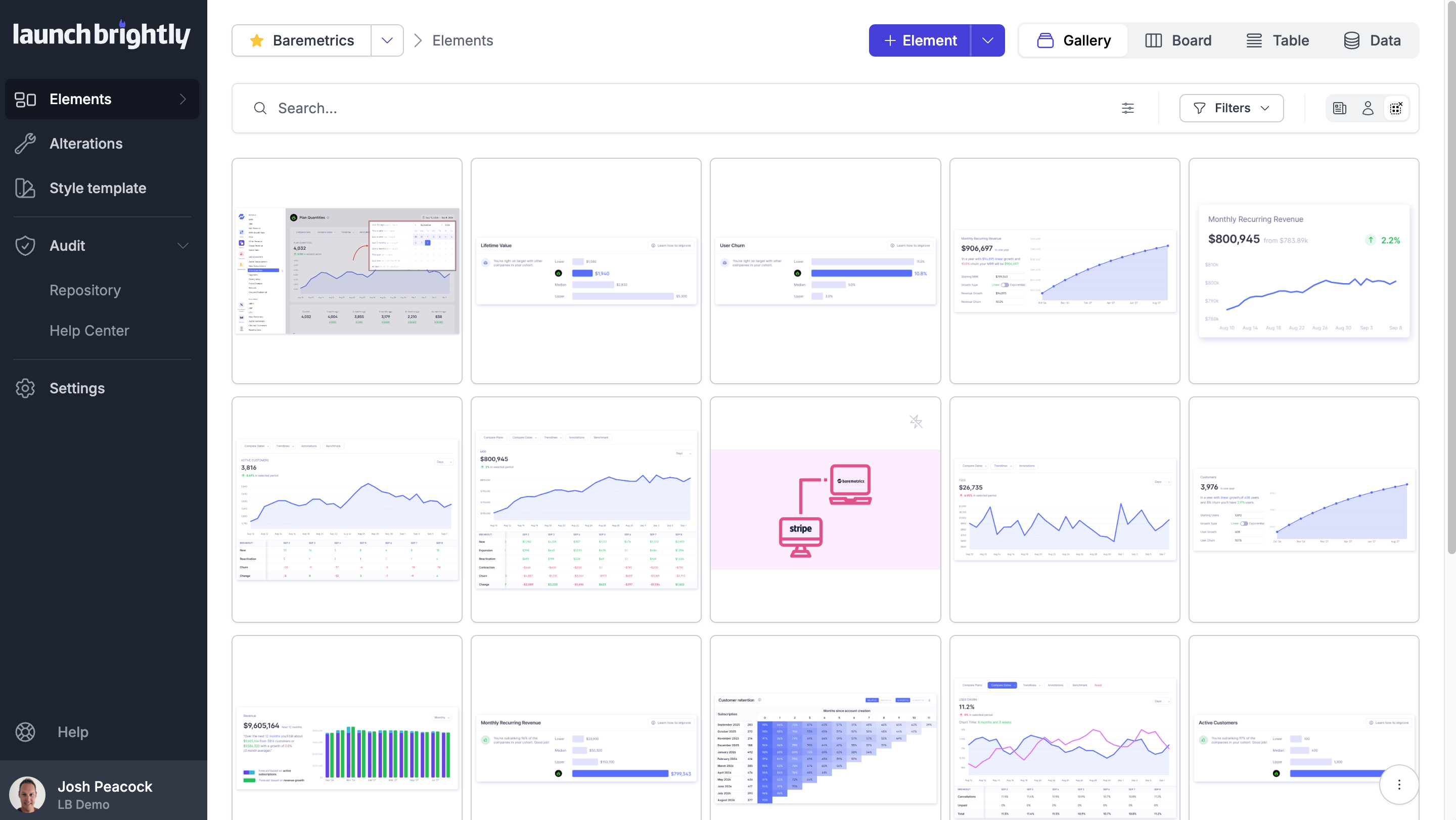Click the Alterations wrench icon
This screenshot has width=1456, height=820.
pos(25,144)
